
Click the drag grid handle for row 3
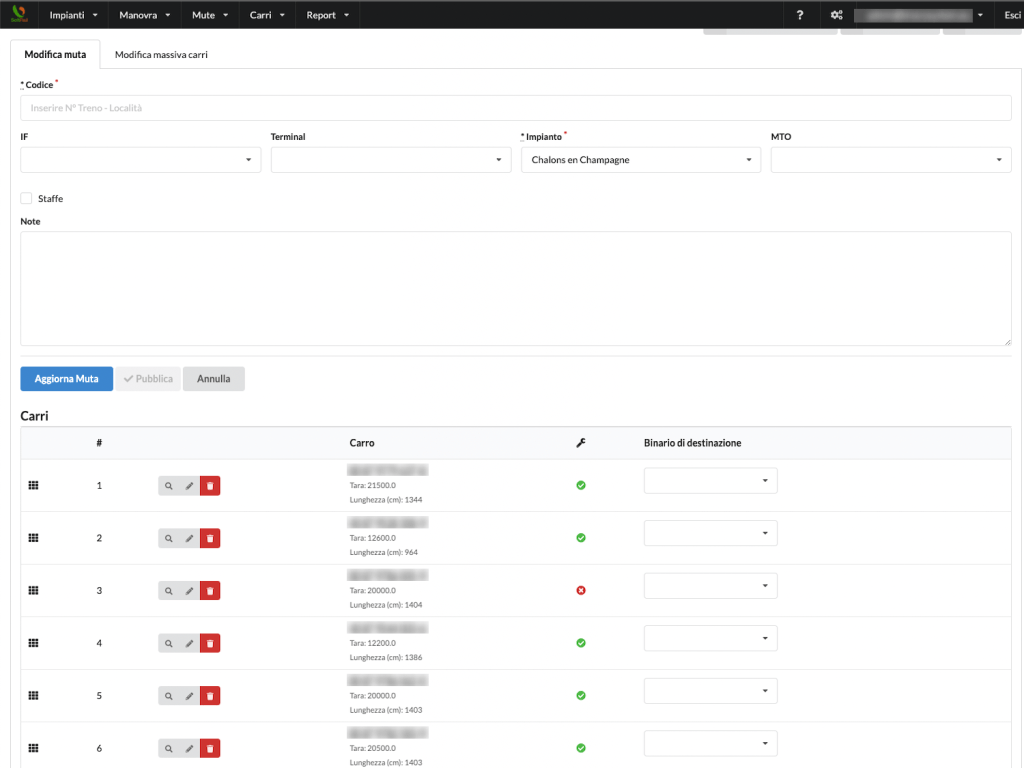tap(33, 590)
